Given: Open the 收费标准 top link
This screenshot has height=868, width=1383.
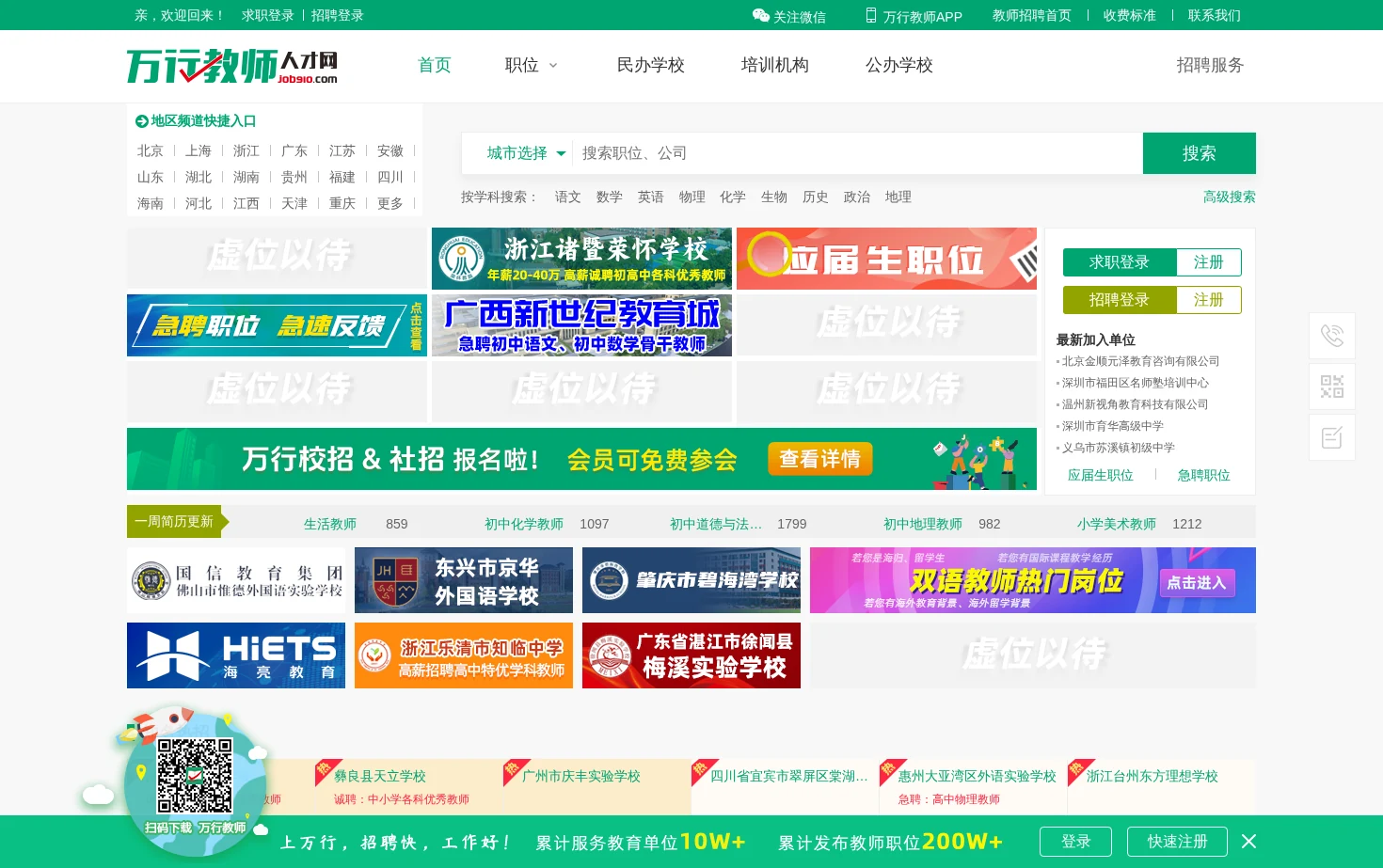Looking at the screenshot, I should point(1130,15).
